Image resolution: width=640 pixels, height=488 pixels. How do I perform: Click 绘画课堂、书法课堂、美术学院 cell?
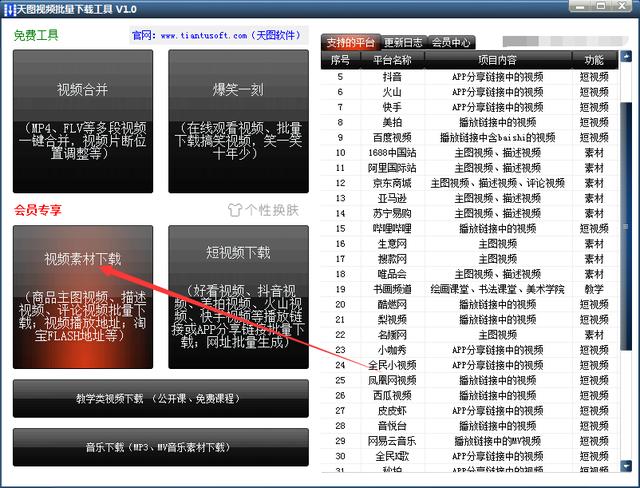[x=498, y=289]
